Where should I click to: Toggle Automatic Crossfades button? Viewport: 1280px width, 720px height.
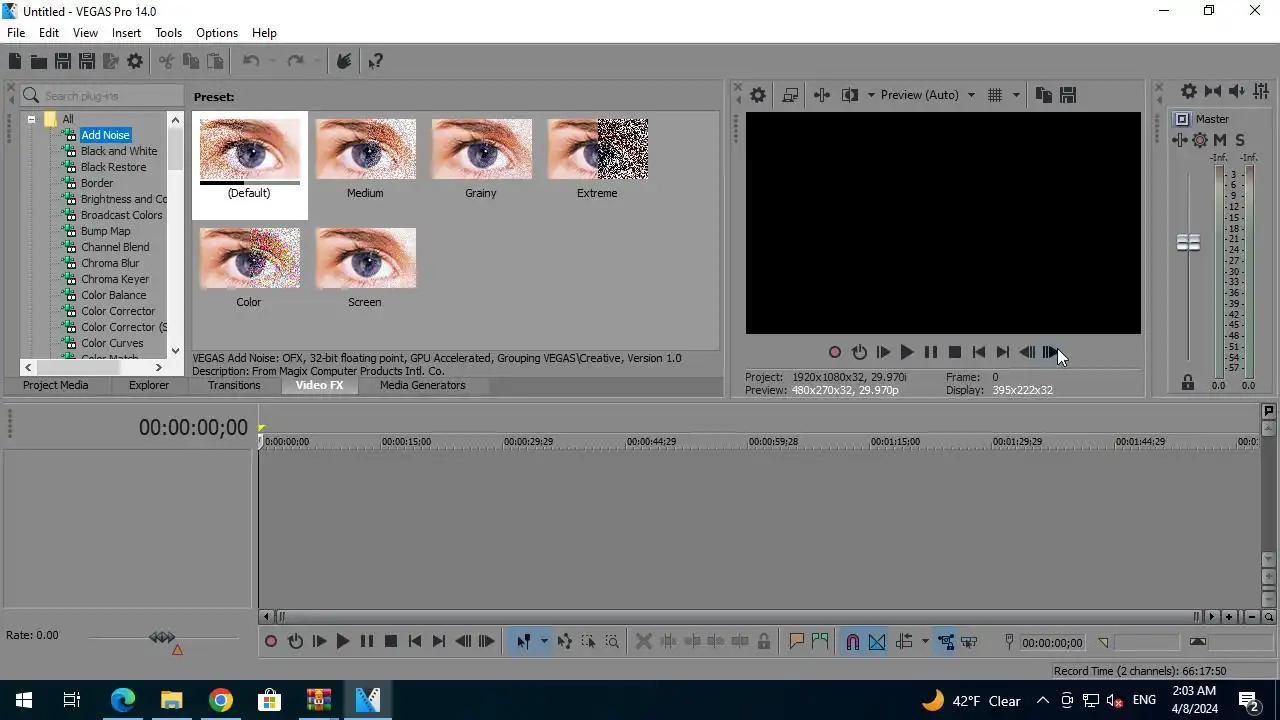click(877, 642)
